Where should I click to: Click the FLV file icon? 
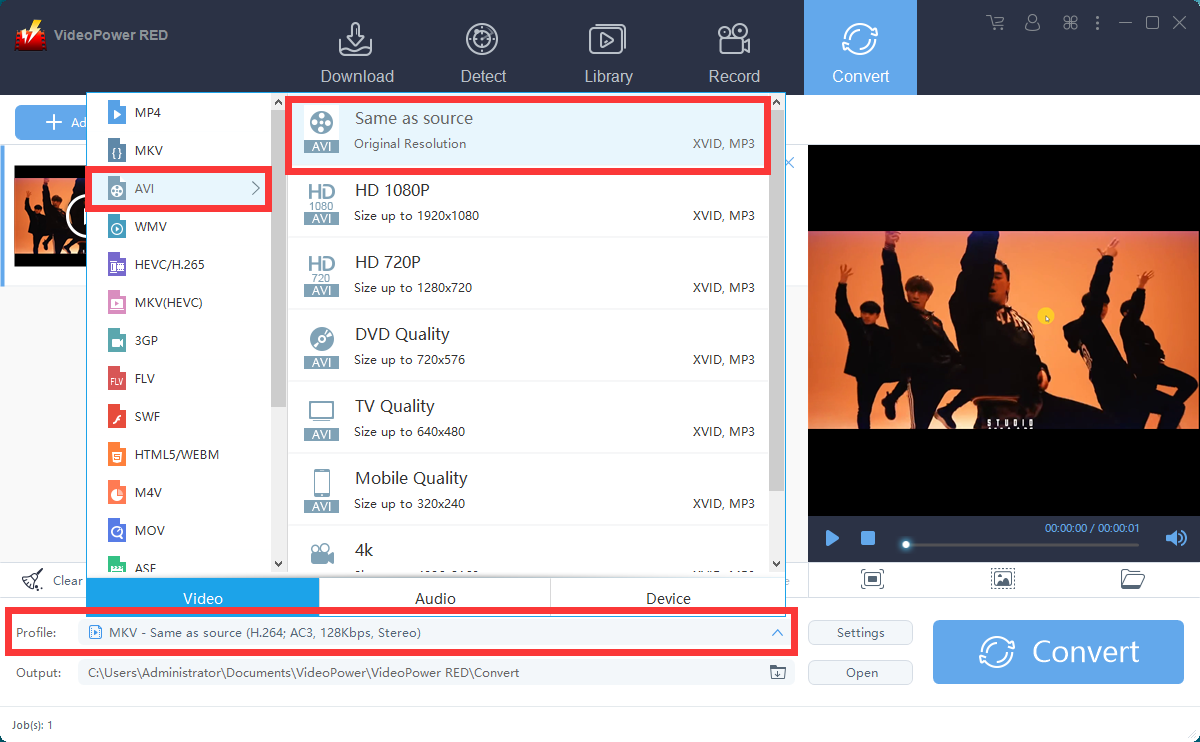coord(116,379)
